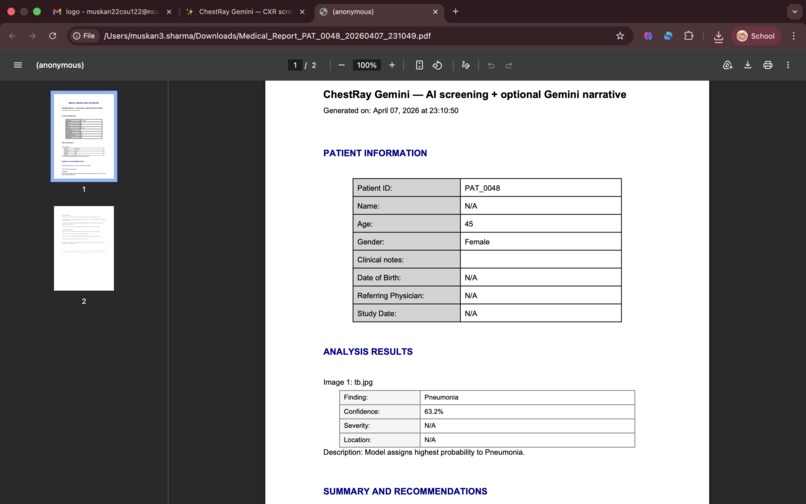
Task: Click the (anonymous) document title in toolbar
Action: 60,65
